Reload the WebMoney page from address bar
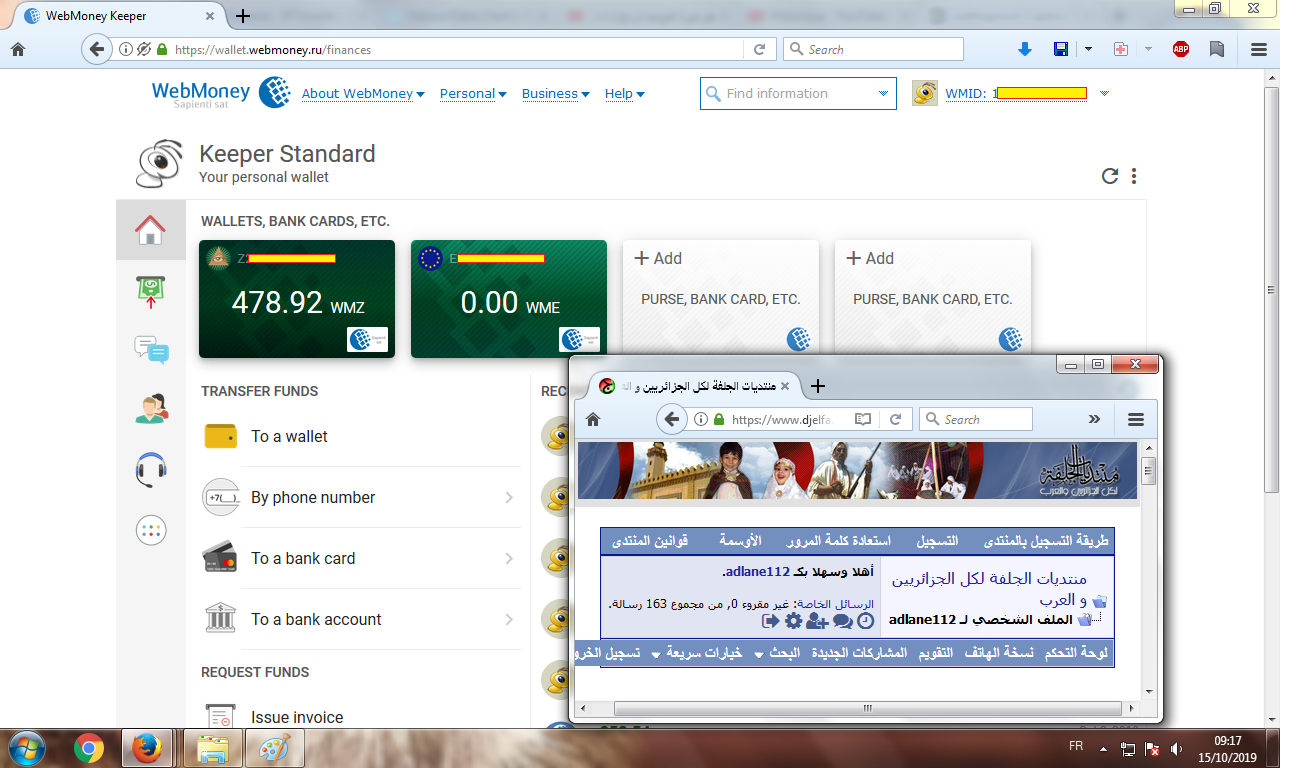Viewport: 1300px width, 768px height. [759, 49]
